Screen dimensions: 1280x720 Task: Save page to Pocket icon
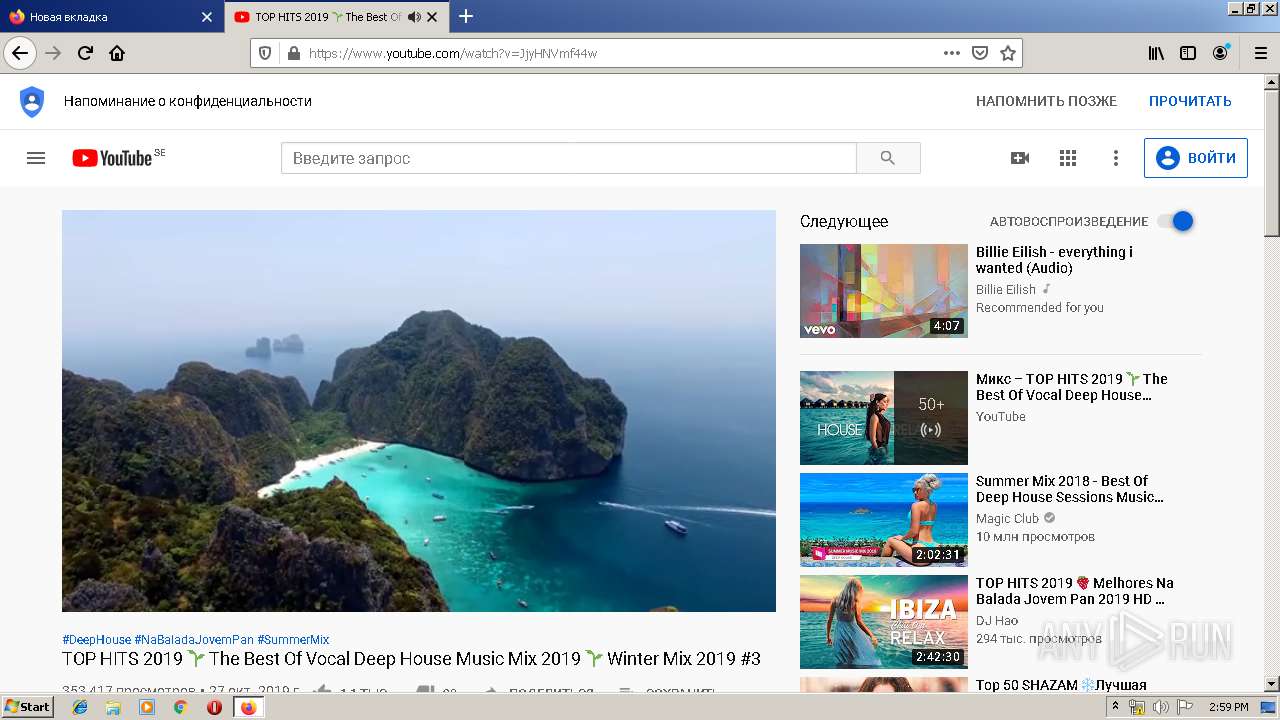click(x=980, y=53)
